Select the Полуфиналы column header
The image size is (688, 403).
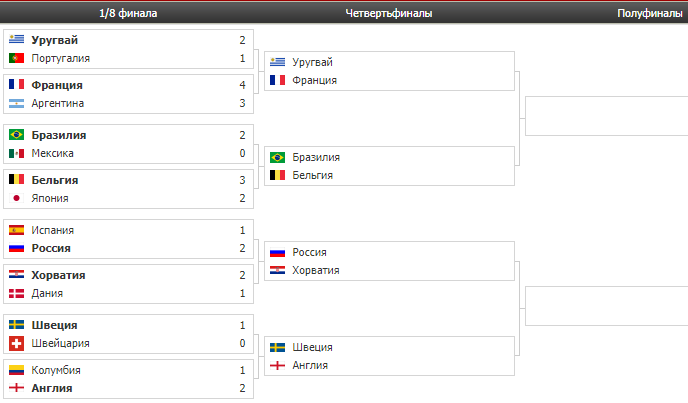(650, 13)
